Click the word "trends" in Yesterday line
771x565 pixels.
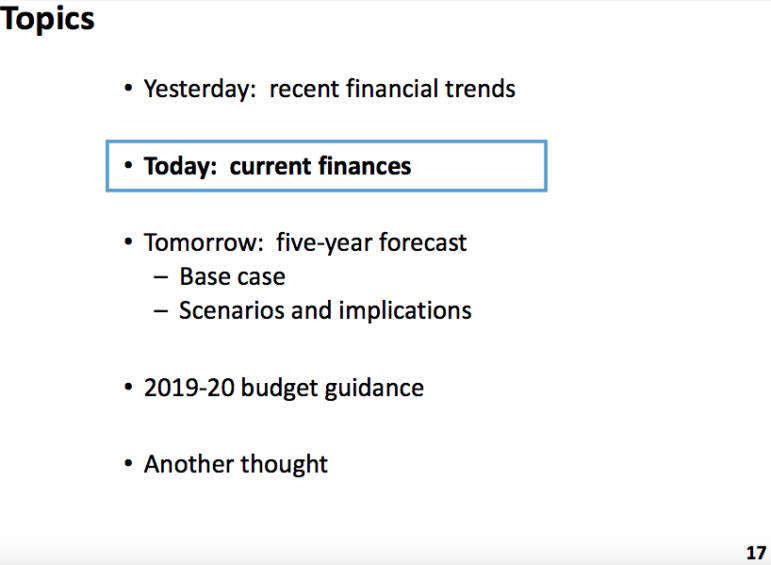480,89
